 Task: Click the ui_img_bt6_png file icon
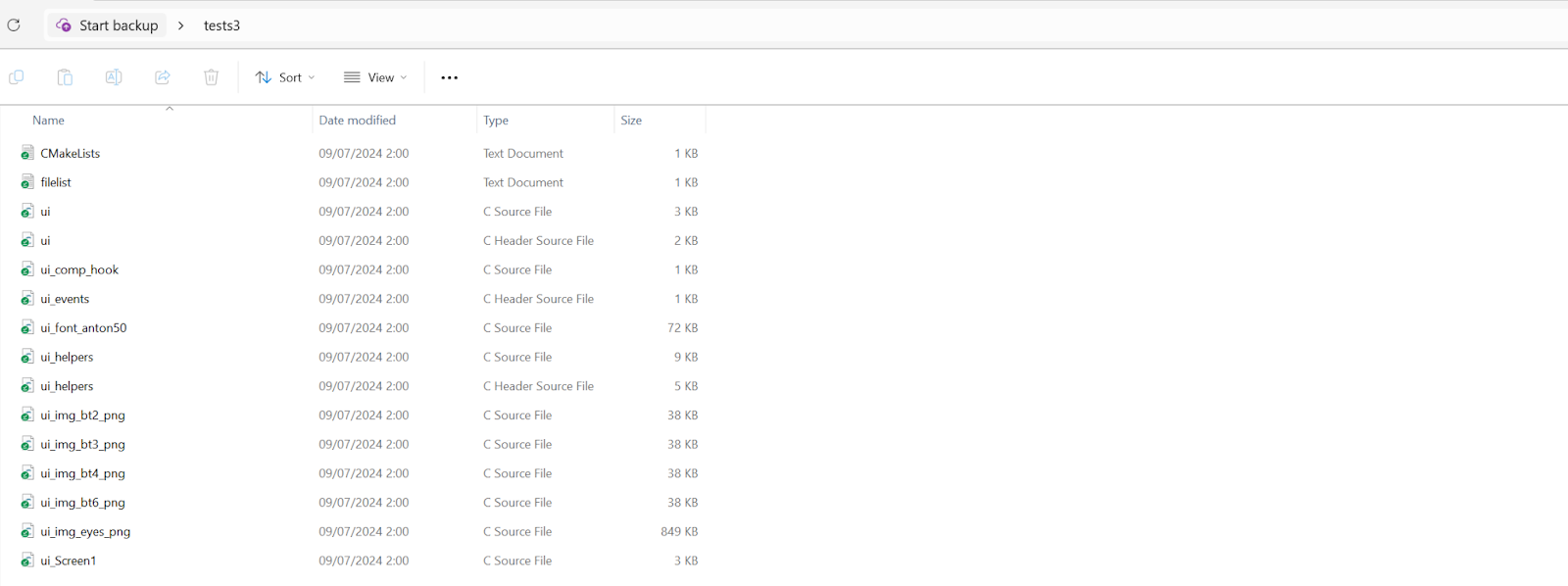coord(27,503)
